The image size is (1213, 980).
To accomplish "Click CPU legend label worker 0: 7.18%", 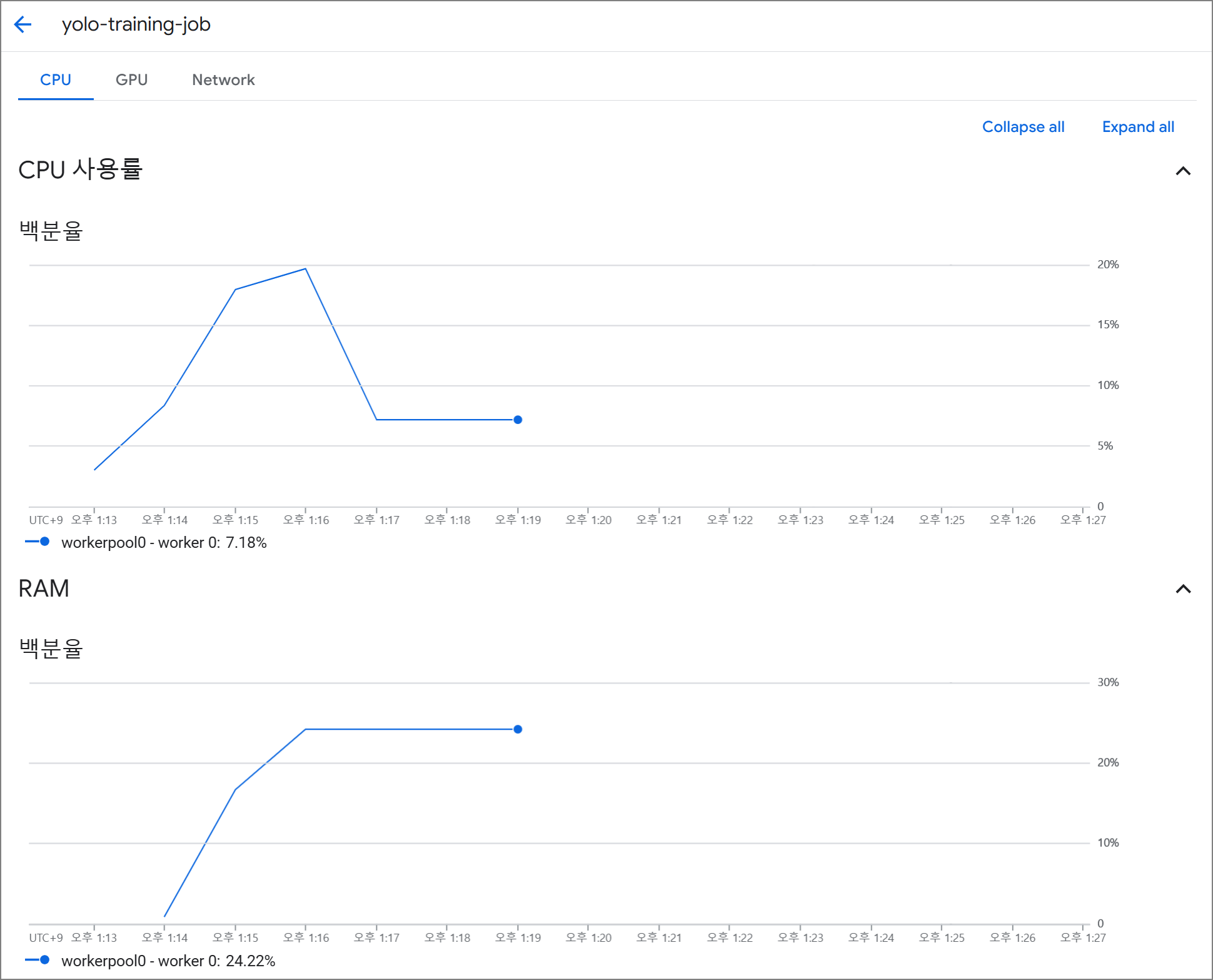I will pos(164,542).
